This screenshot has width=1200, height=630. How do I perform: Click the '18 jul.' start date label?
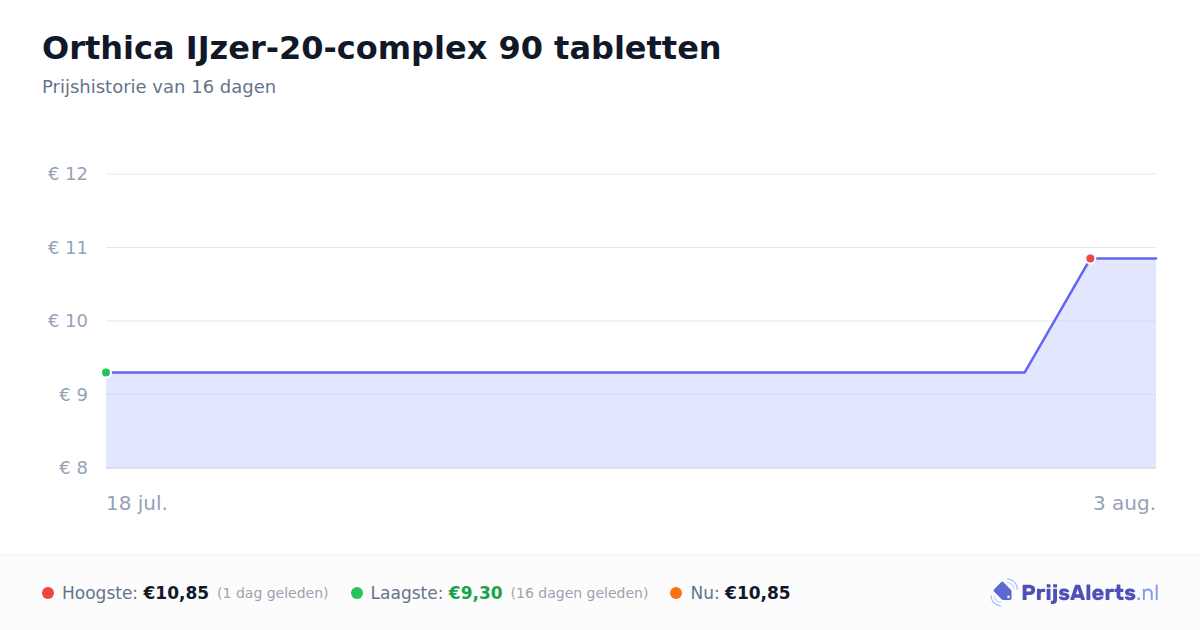[x=137, y=503]
